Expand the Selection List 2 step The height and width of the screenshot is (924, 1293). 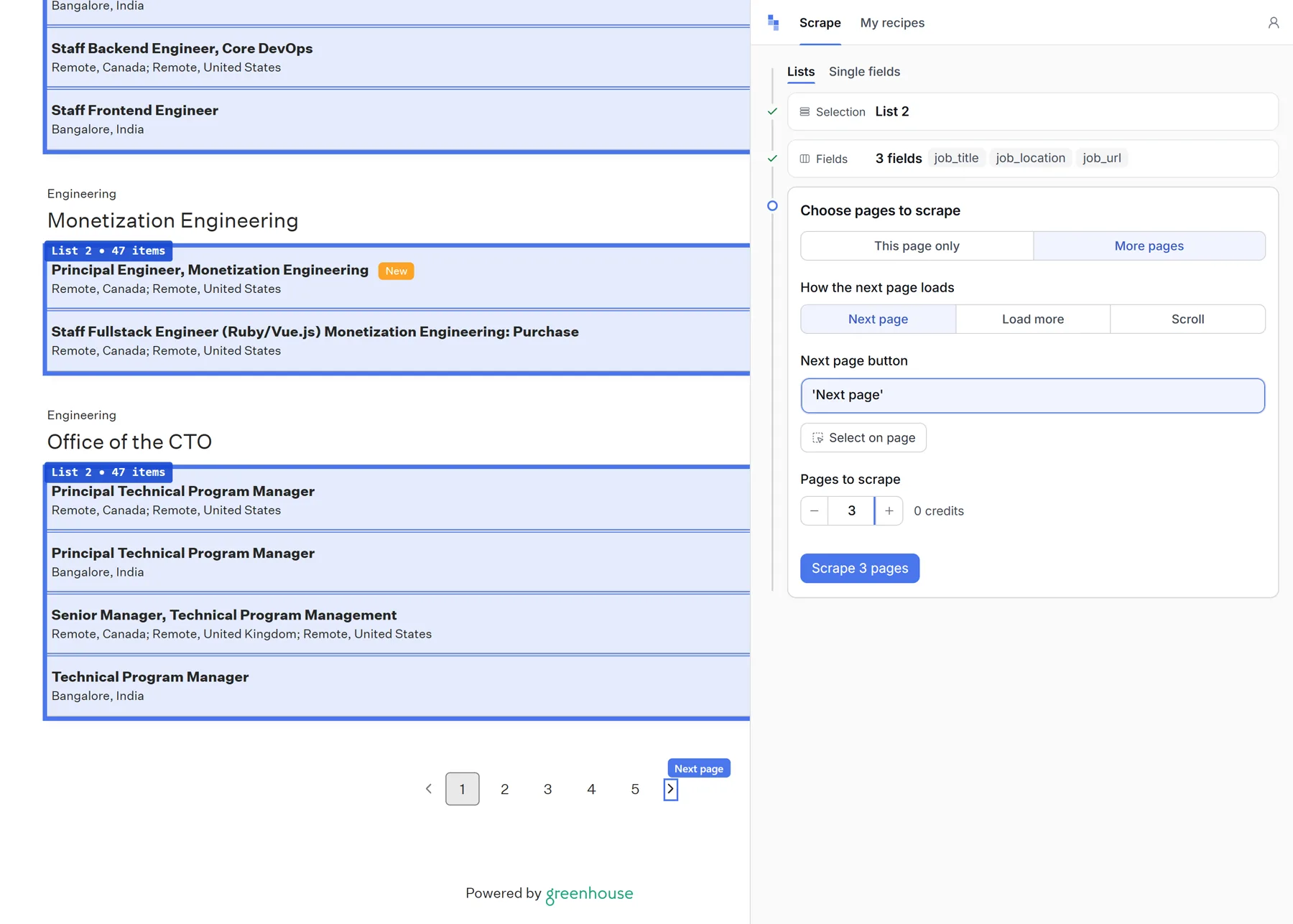pyautogui.click(x=1032, y=112)
